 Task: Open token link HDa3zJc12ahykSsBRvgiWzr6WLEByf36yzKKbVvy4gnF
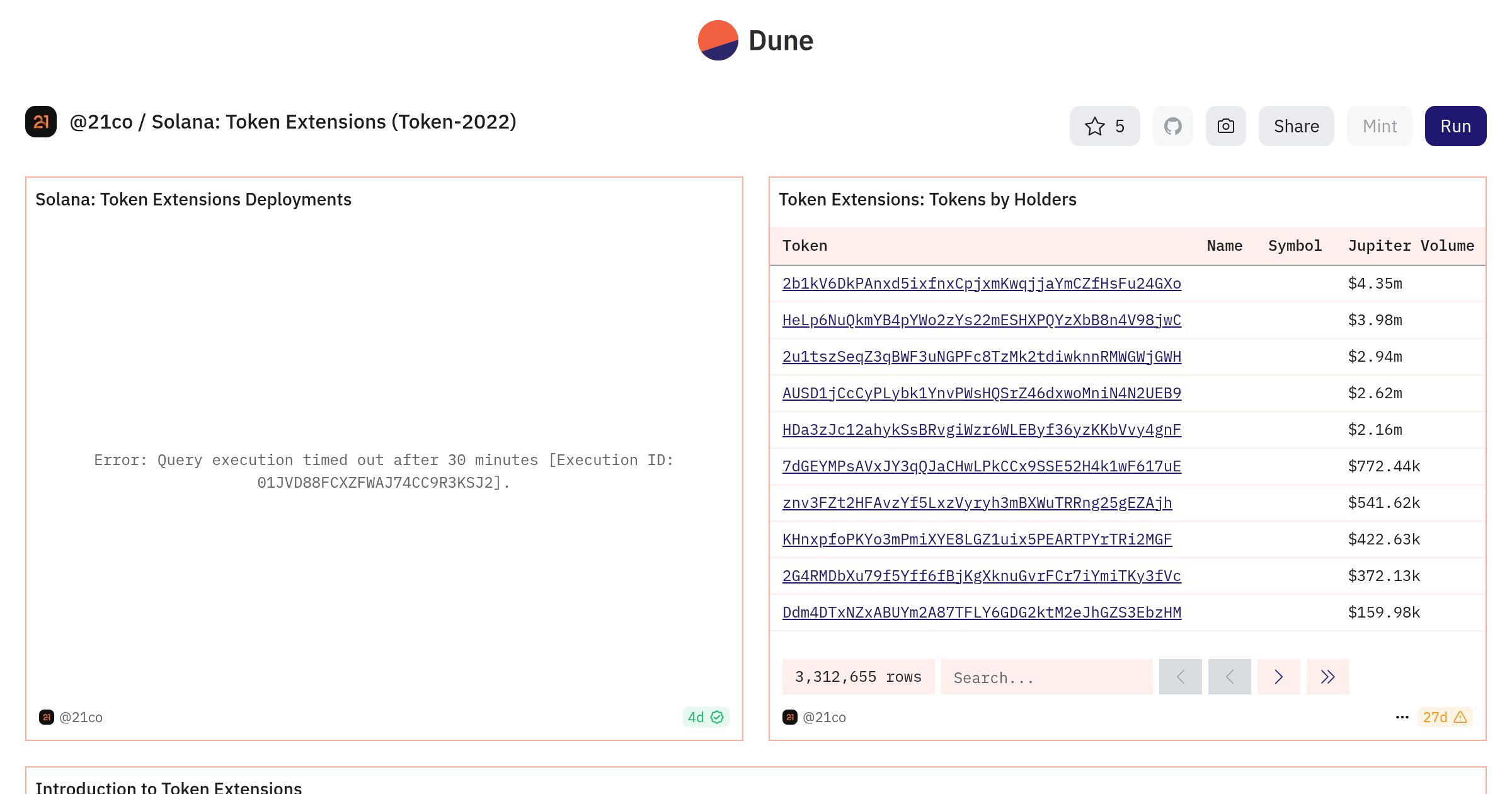tap(982, 430)
